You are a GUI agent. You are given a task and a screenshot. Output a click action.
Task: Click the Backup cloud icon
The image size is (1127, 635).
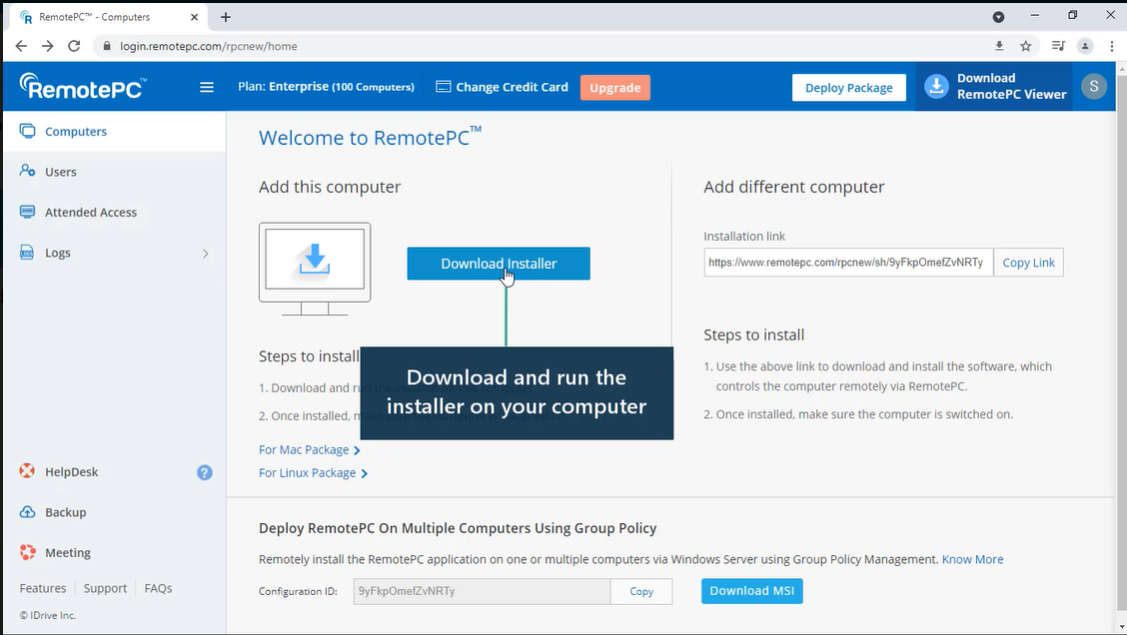tap(27, 511)
